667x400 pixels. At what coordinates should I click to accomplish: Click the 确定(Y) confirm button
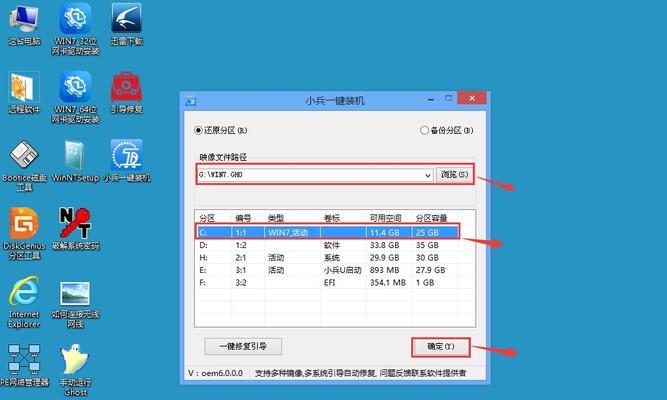click(x=441, y=347)
